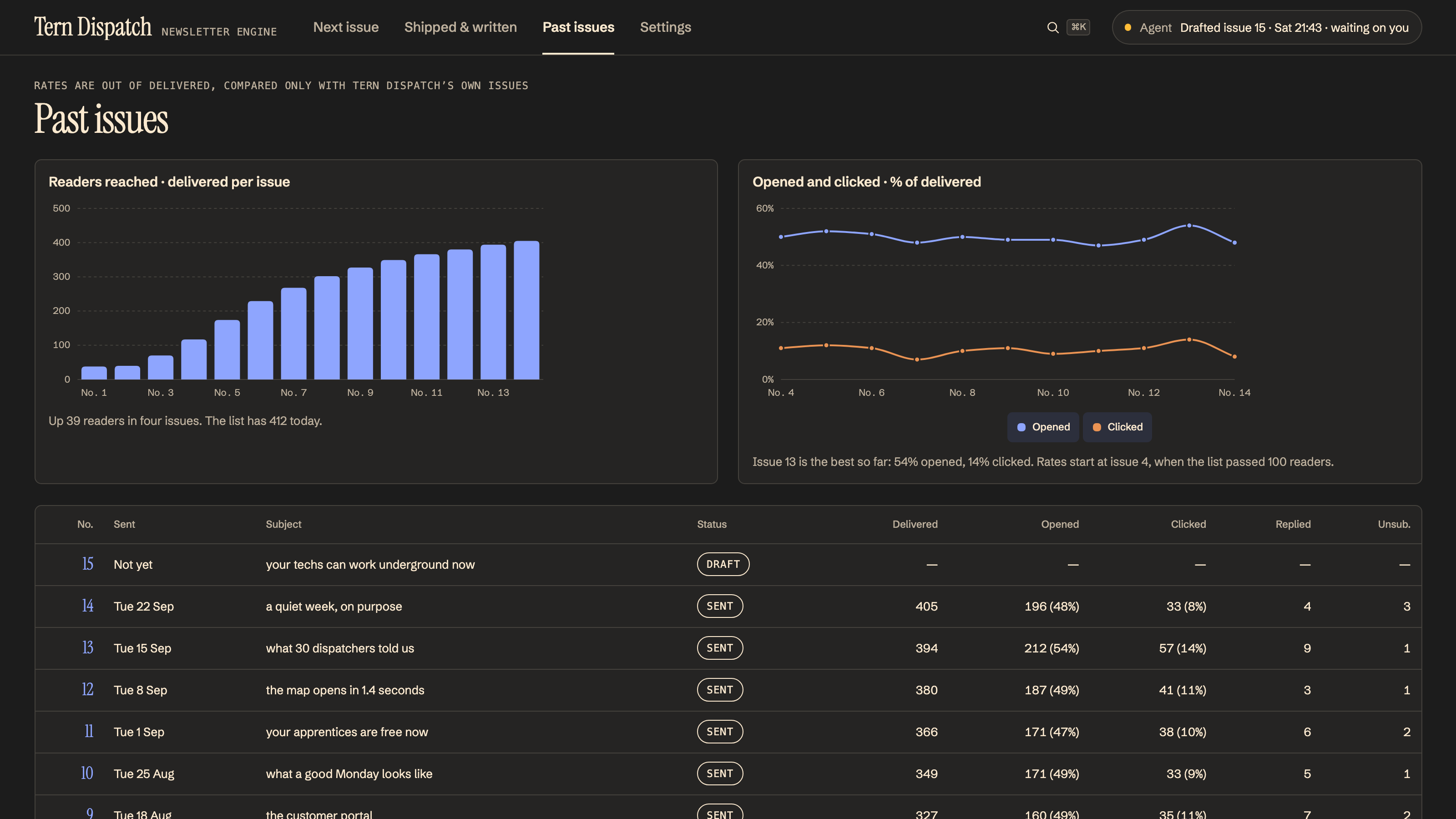Image resolution: width=1456 pixels, height=819 pixels.
Task: Click subject 'your techs can work underground now'
Action: [370, 565]
